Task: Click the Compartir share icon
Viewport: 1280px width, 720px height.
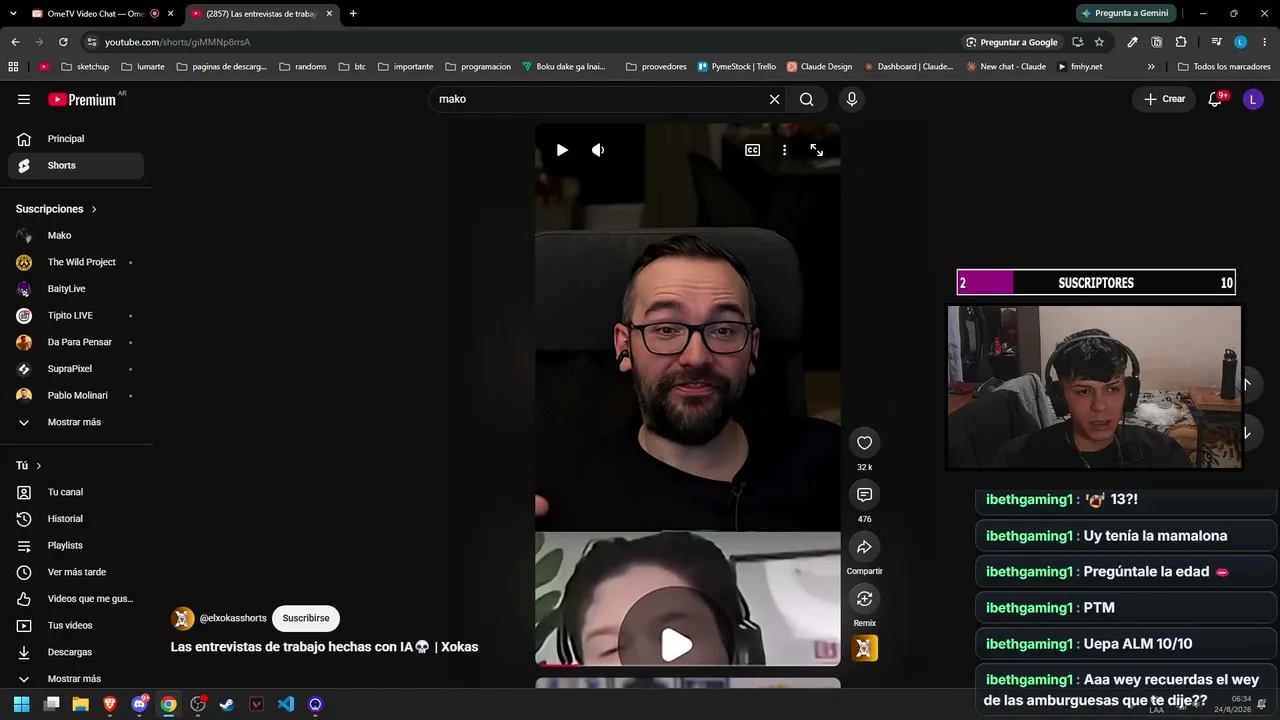Action: tap(865, 547)
